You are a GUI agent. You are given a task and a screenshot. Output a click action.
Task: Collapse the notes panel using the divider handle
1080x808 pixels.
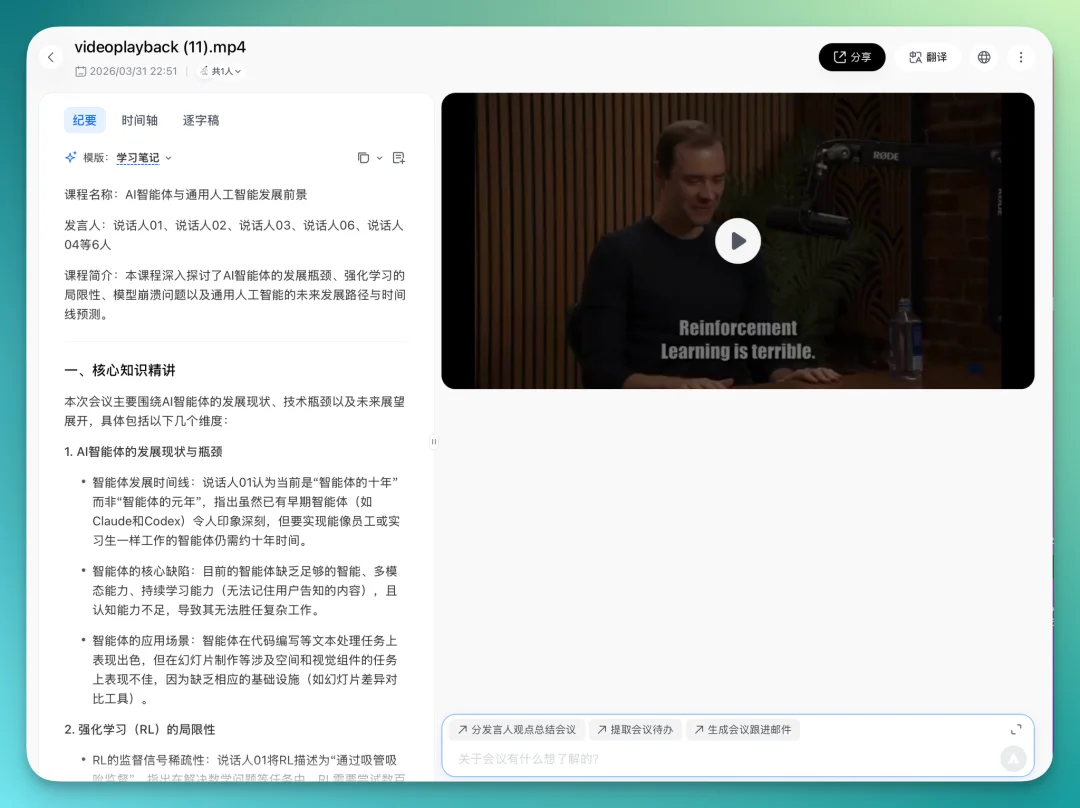click(432, 441)
